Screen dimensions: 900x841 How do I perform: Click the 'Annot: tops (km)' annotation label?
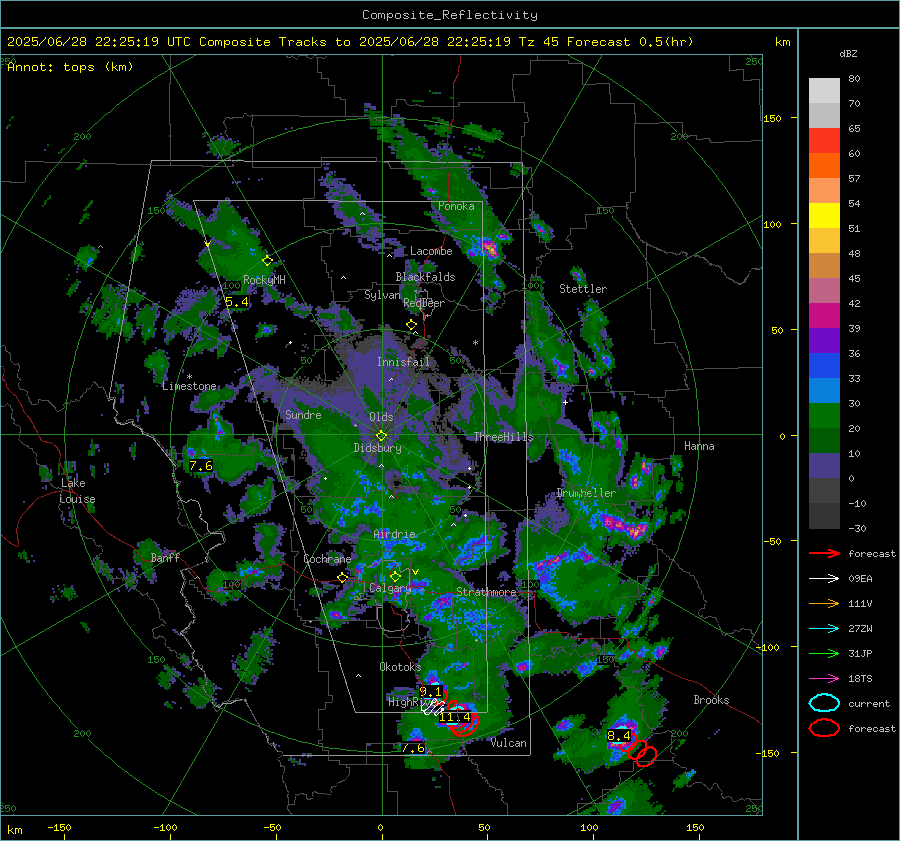pyautogui.click(x=70, y=67)
